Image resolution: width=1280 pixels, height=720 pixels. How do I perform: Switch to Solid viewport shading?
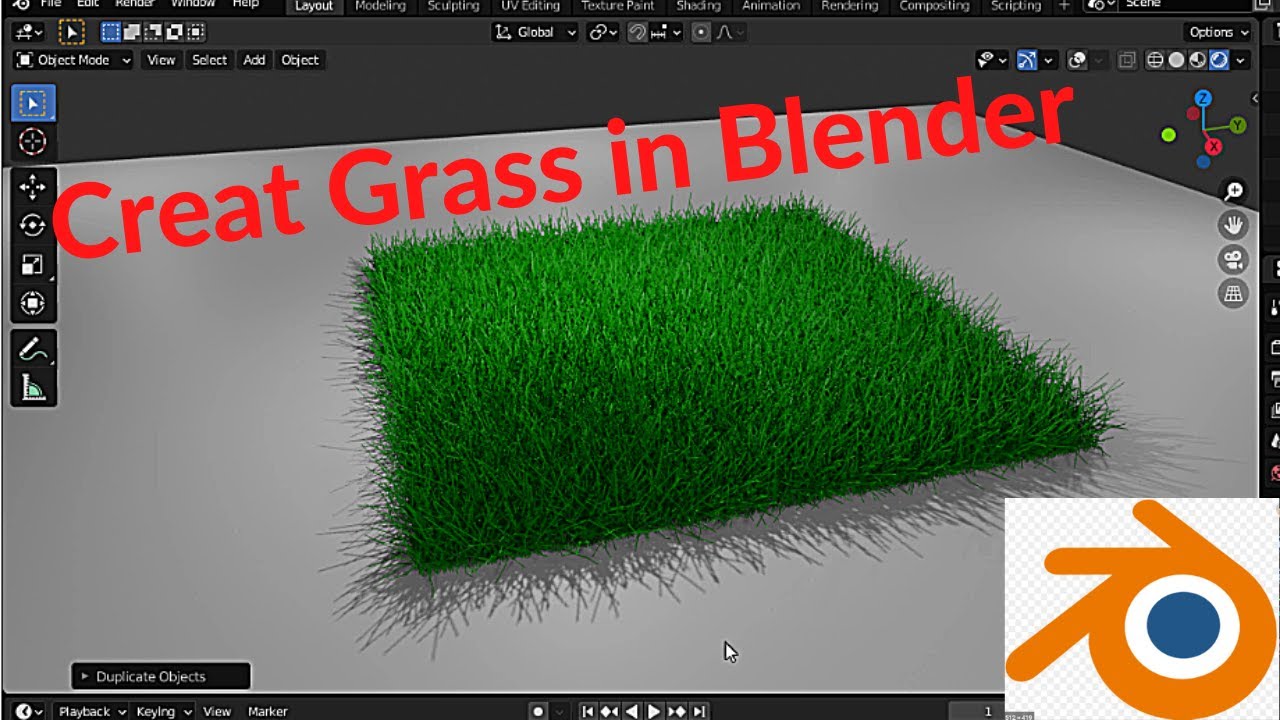[x=1176, y=60]
